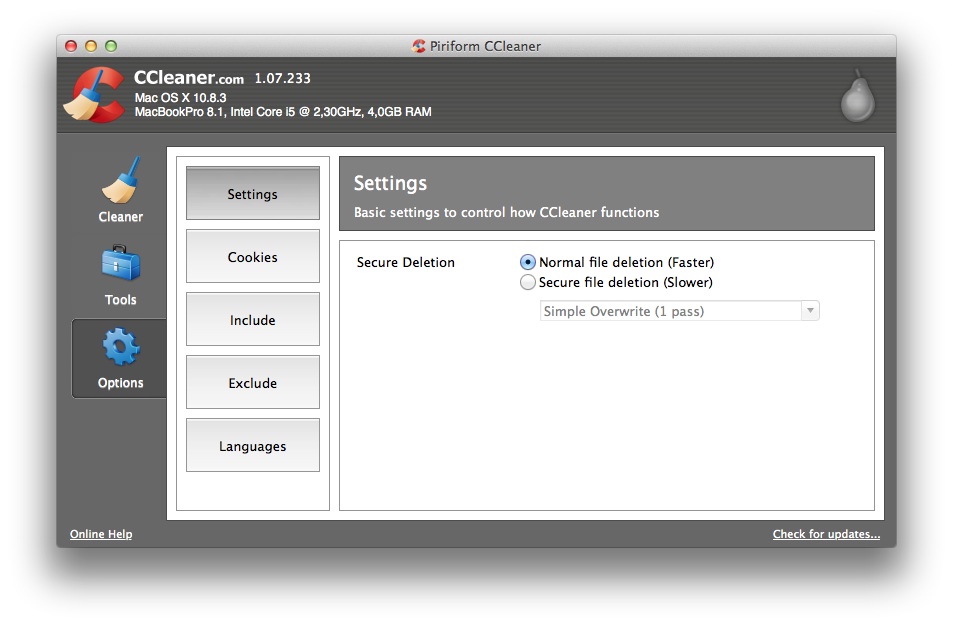Click the Mac OS X 10.8.3 text
This screenshot has height=626, width=953.
click(181, 97)
